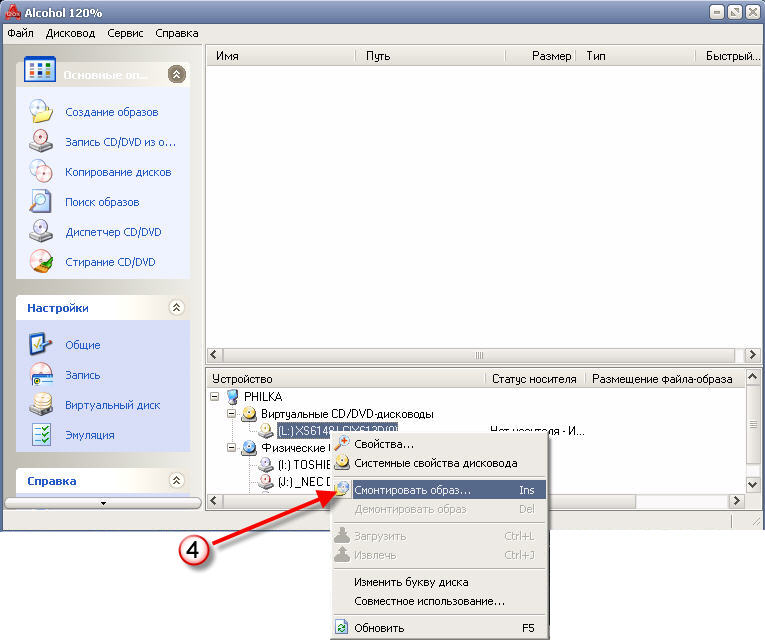Click device panel scroll up arrow
The image size is (765, 640).
click(753, 377)
